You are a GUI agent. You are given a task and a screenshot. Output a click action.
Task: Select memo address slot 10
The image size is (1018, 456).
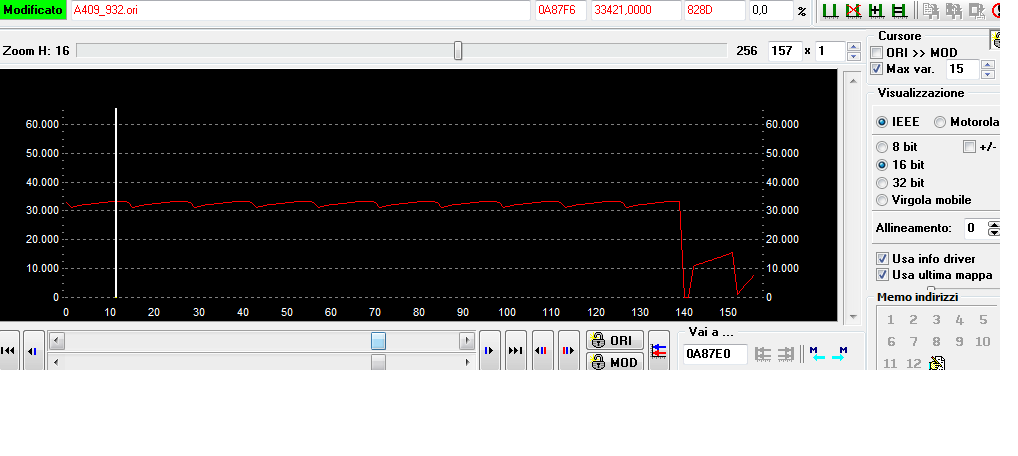[982, 342]
